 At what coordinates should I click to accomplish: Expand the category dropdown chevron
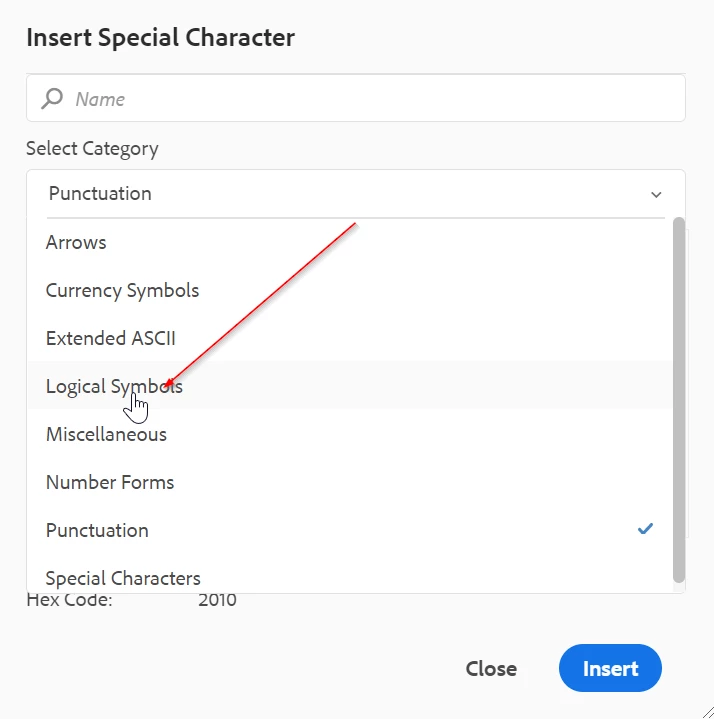(x=656, y=194)
